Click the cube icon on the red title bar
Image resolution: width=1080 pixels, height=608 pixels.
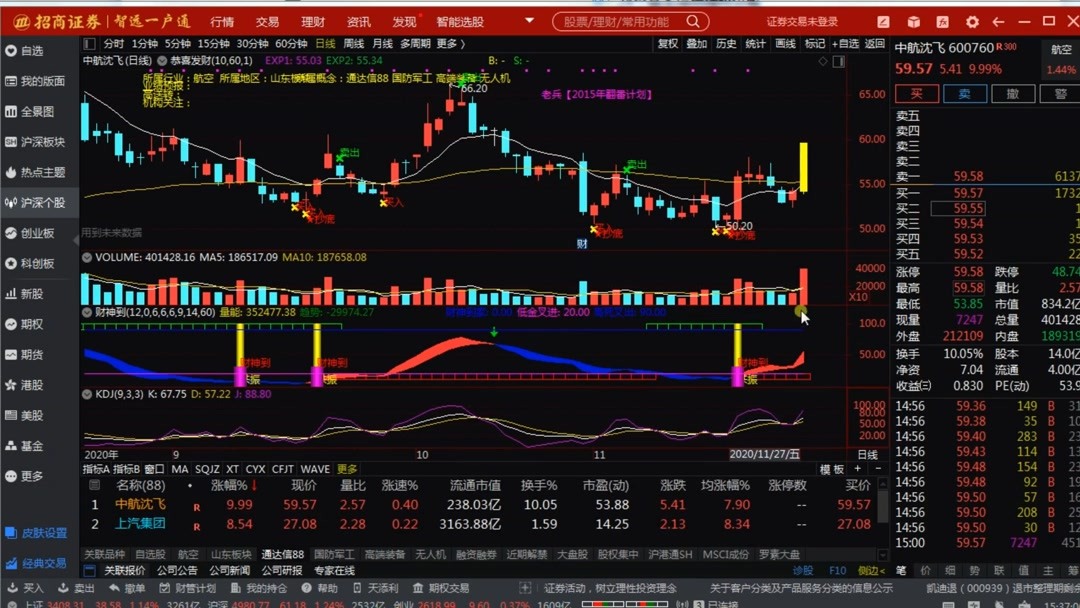pos(911,21)
